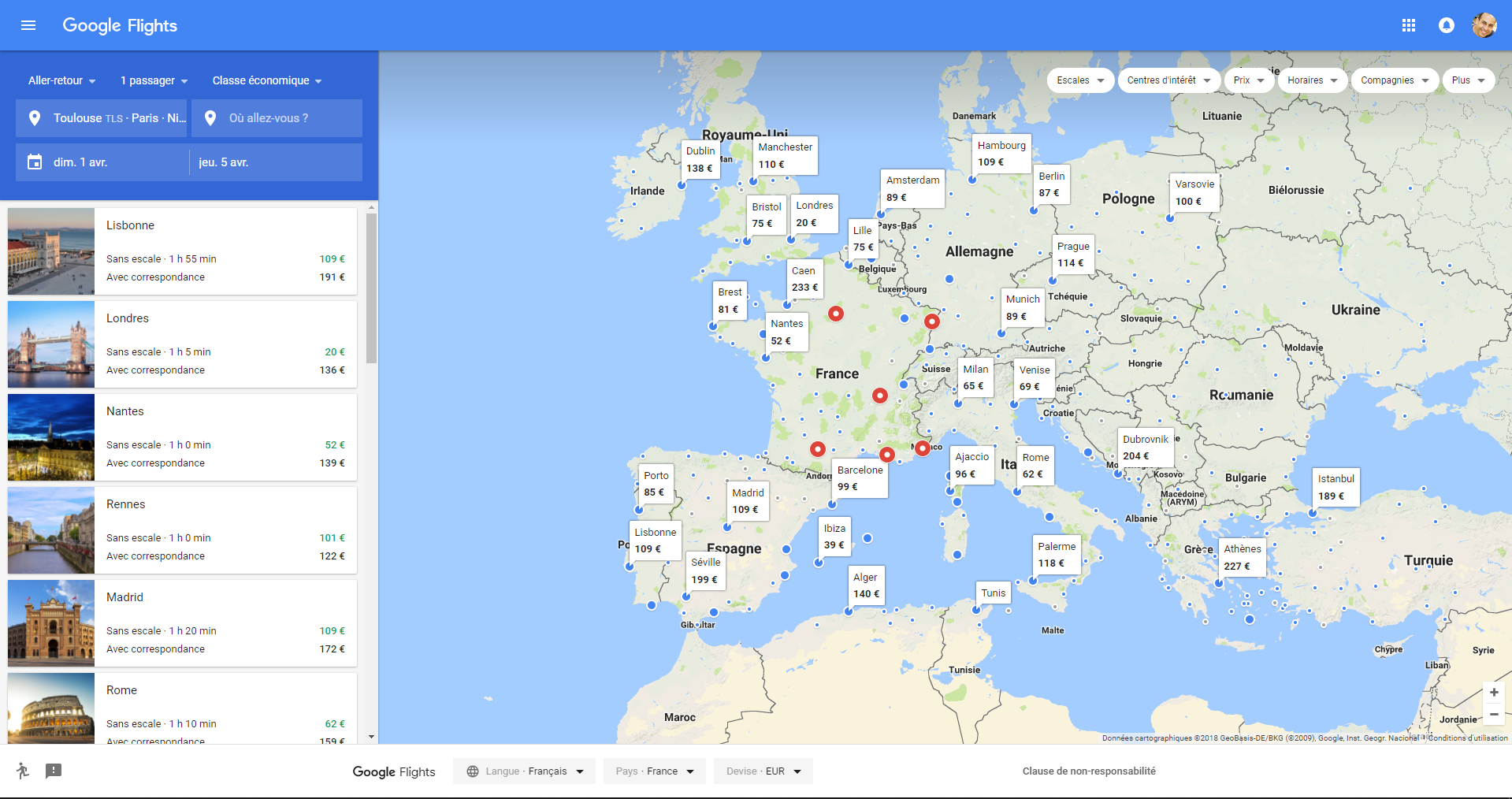Open the user account avatar

tap(1484, 25)
